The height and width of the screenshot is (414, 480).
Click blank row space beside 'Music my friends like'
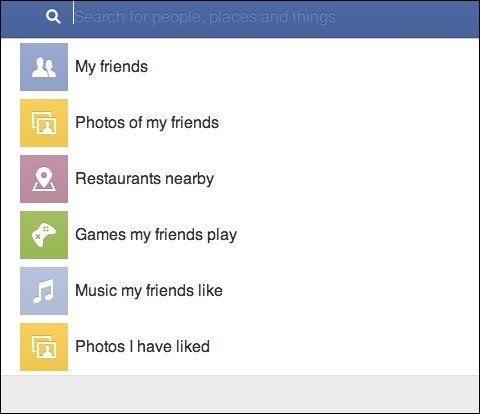pyautogui.click(x=350, y=291)
